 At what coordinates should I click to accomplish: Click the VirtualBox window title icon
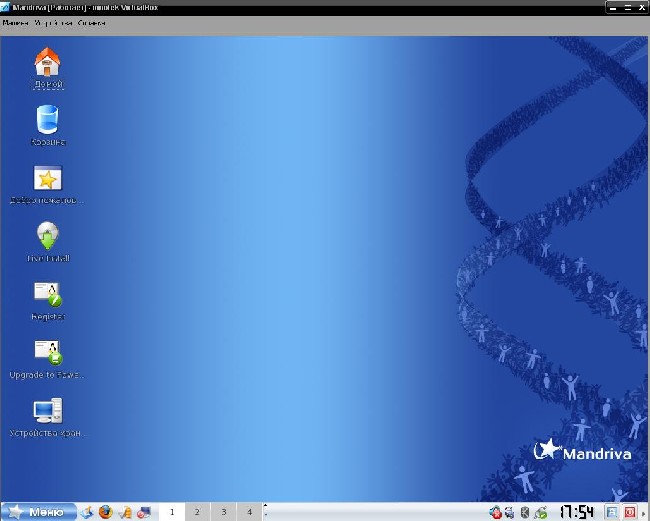point(5,7)
